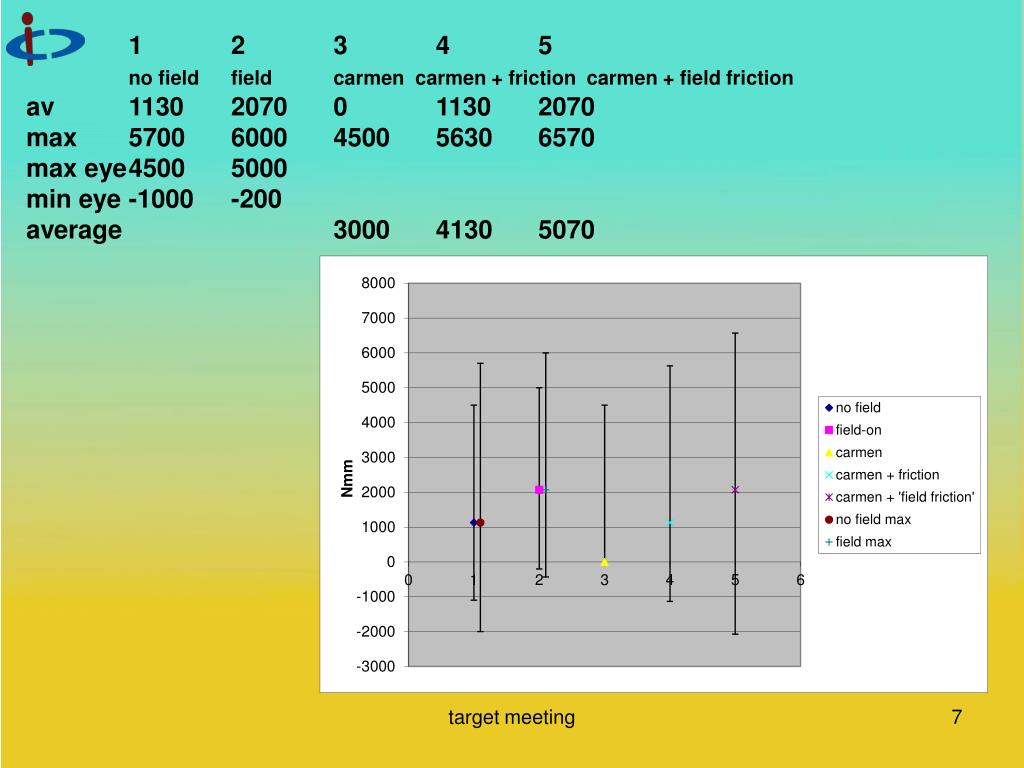Click the slide number 7
The width and height of the screenshot is (1024, 768).
coord(956,717)
